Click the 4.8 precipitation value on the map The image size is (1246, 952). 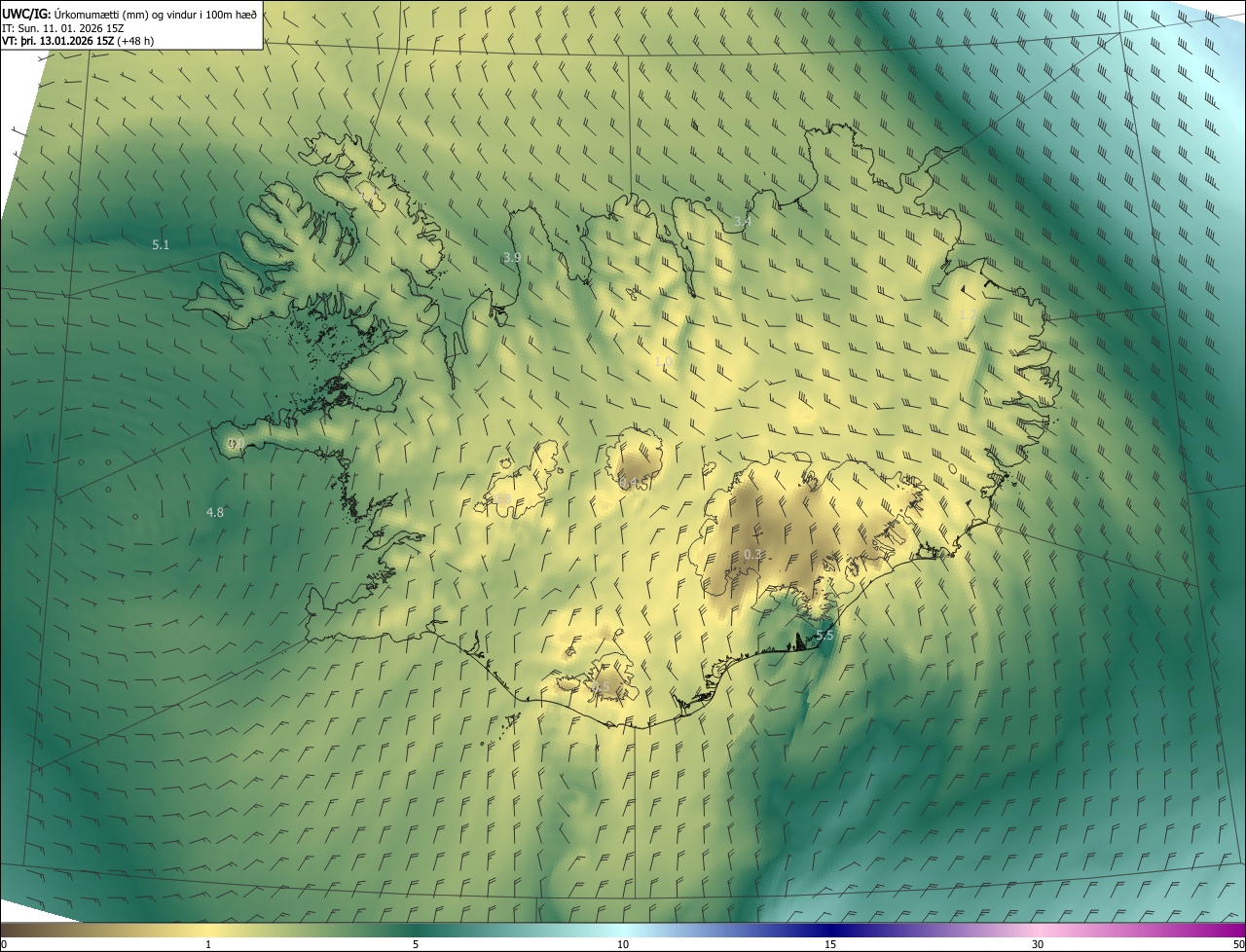coord(215,512)
